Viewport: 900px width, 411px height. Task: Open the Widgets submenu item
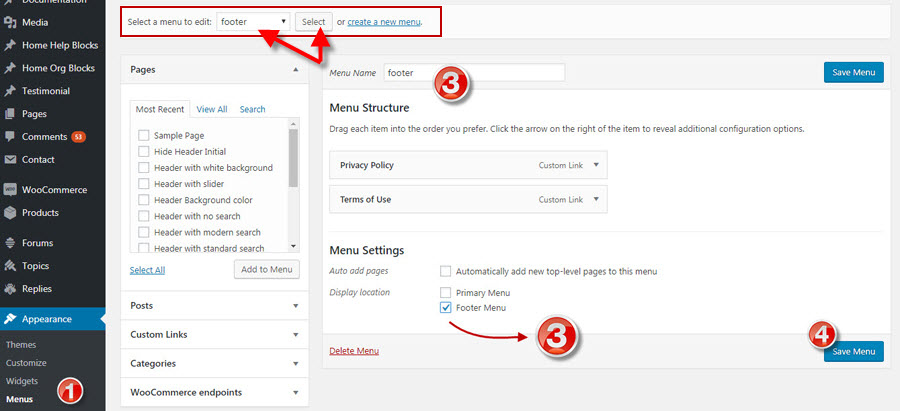click(x=21, y=381)
